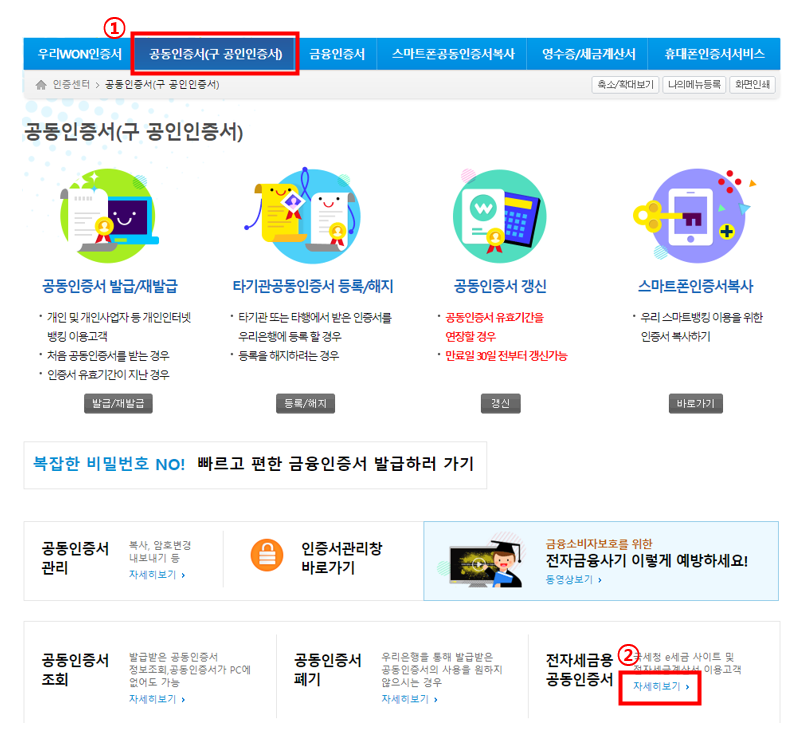Image resolution: width=805 pixels, height=752 pixels.
Task: Click the 공동인증서 관리 title
Action: tap(75, 558)
